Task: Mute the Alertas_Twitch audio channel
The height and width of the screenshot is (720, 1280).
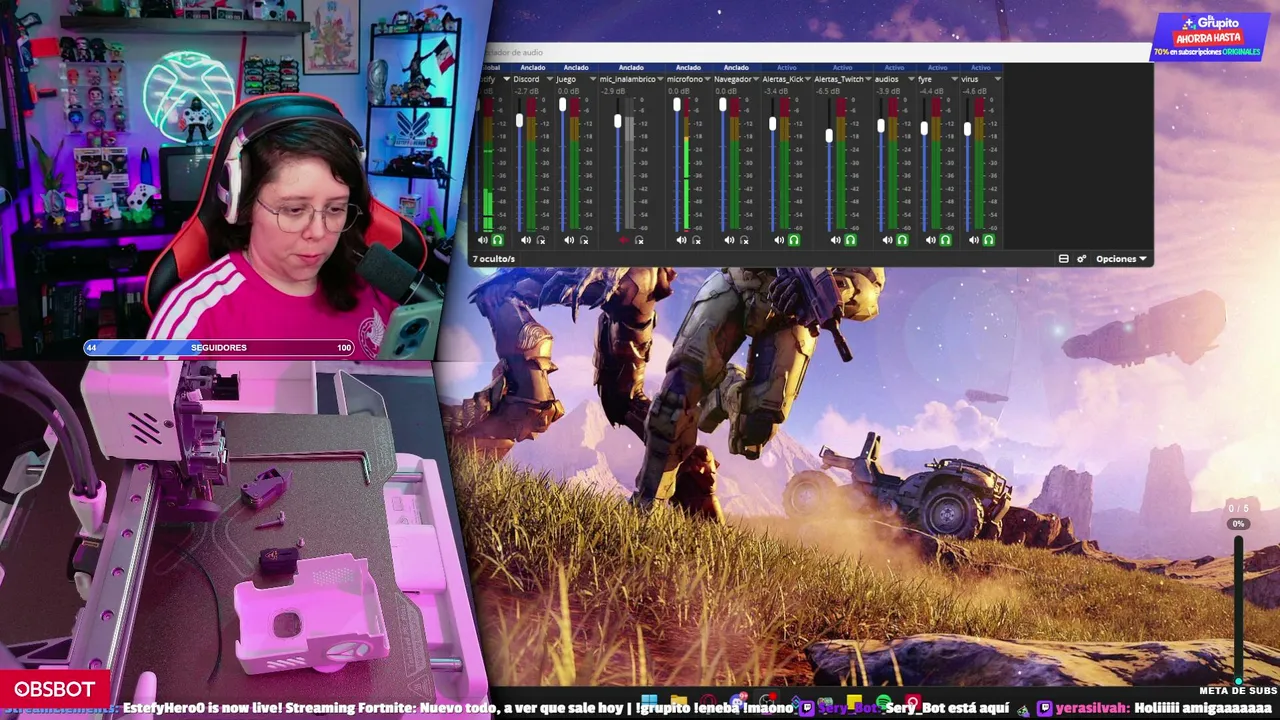Action: point(835,240)
